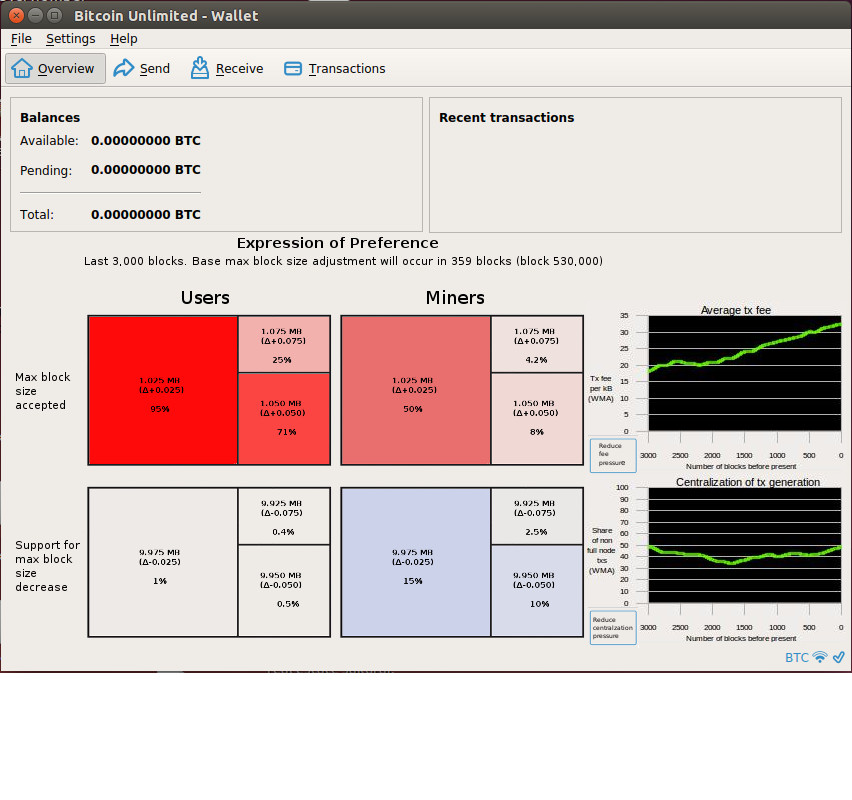Select Miners 1.075 MB 4.2% block
Screen dimensions: 852x800
[x=537, y=345]
